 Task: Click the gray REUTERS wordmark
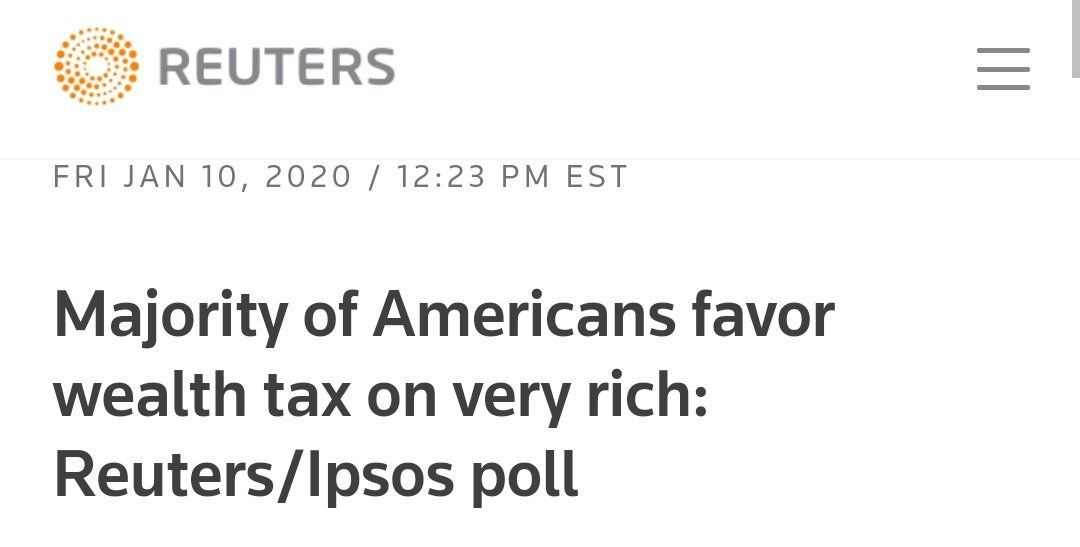[276, 67]
